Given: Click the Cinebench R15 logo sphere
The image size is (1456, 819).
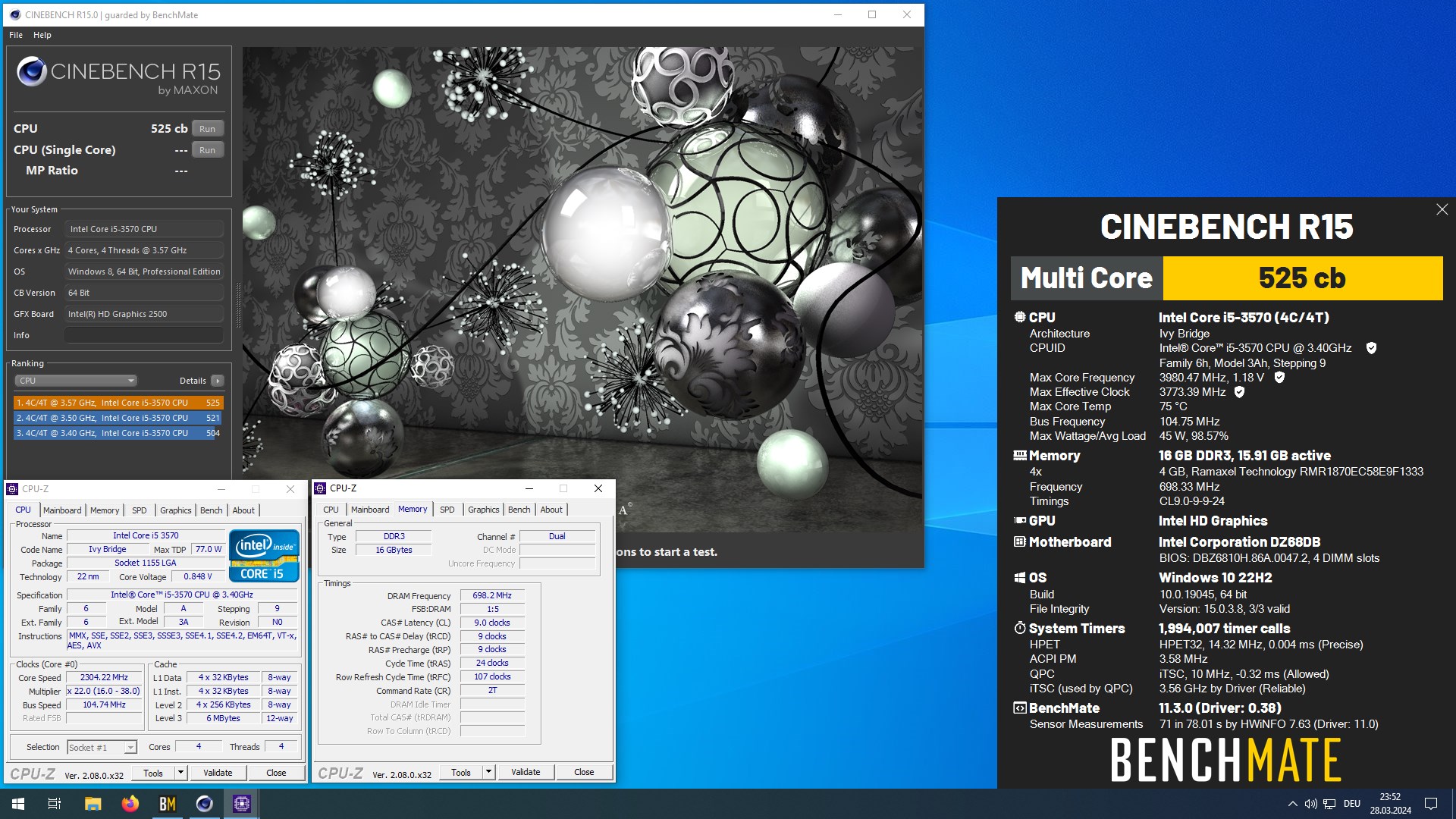Looking at the screenshot, I should [32, 72].
